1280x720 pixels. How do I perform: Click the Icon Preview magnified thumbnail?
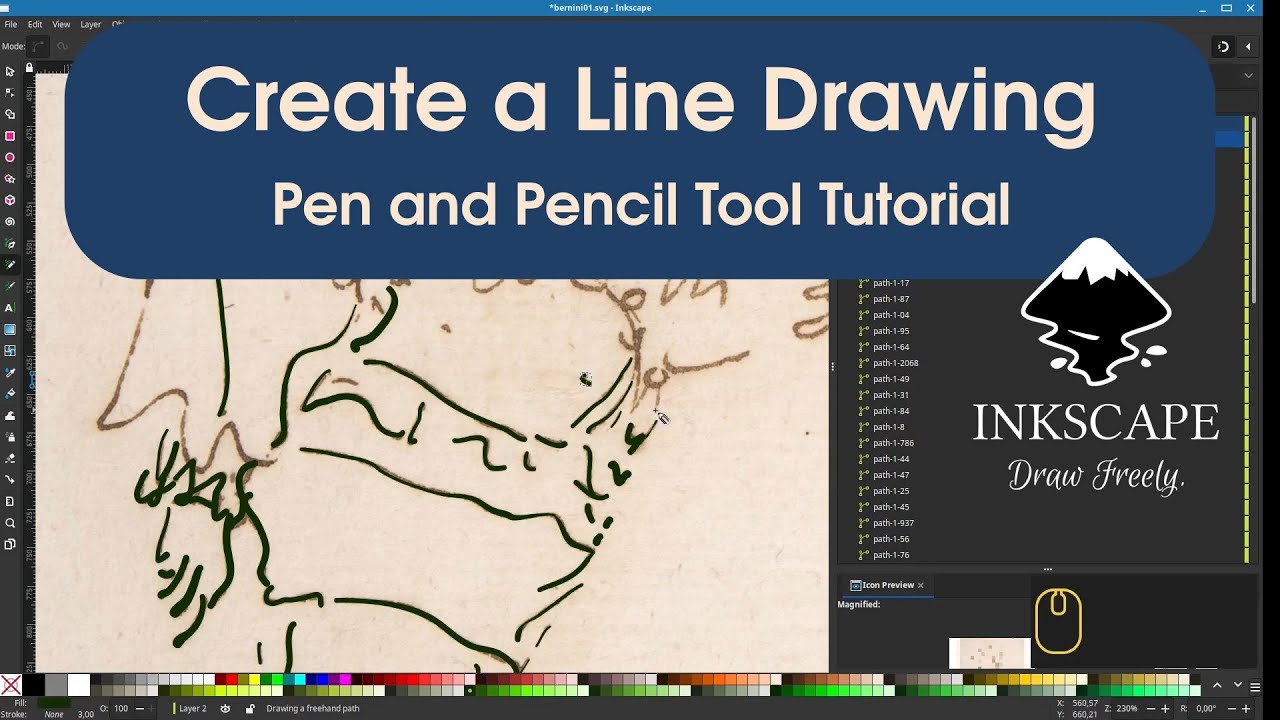coord(989,653)
